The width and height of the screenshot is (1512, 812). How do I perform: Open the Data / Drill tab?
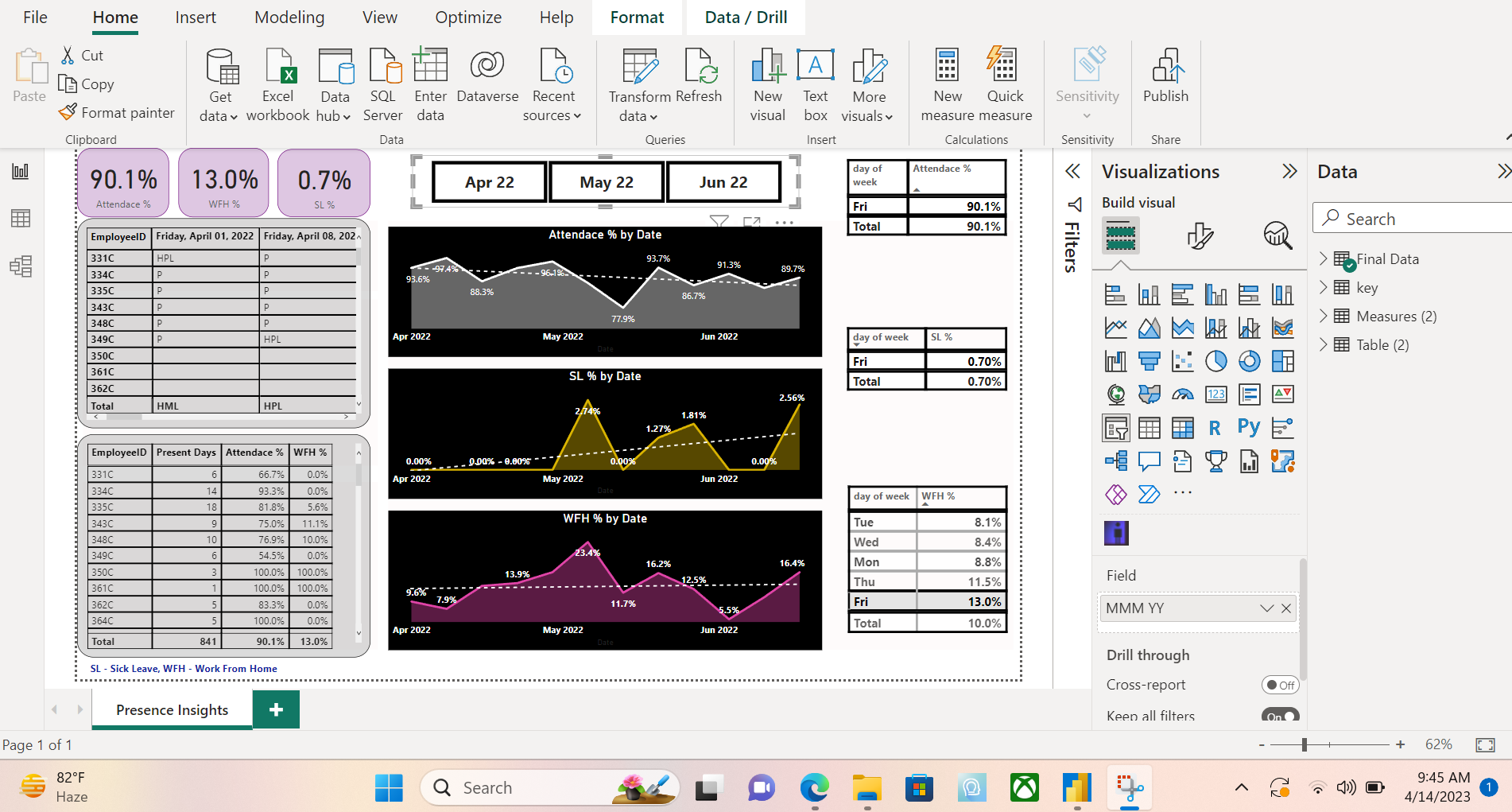[744, 17]
